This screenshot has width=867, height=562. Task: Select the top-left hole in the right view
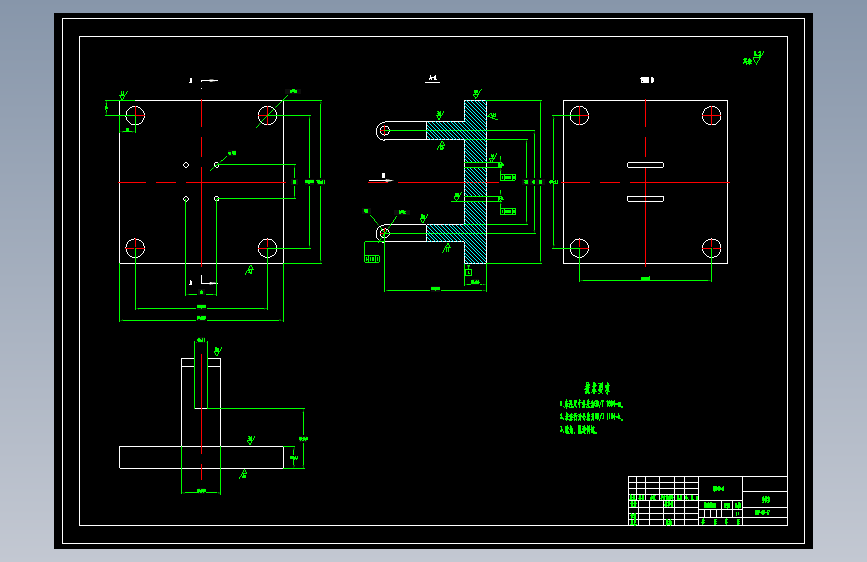pyautogui.click(x=579, y=116)
